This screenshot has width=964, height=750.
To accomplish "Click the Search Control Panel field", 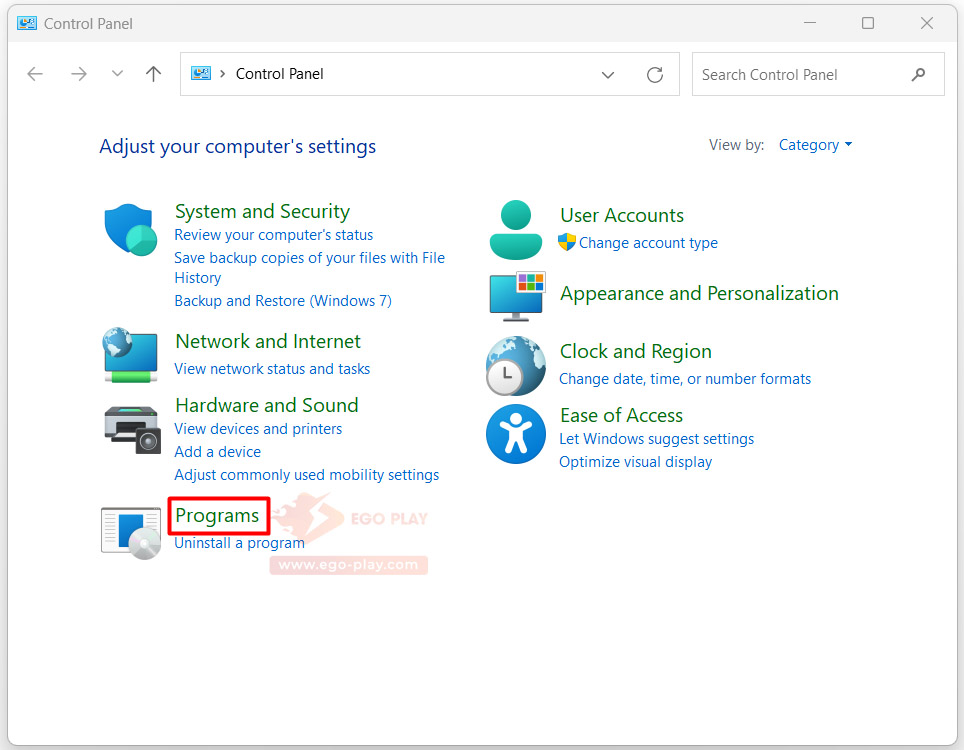I will pyautogui.click(x=800, y=75).
